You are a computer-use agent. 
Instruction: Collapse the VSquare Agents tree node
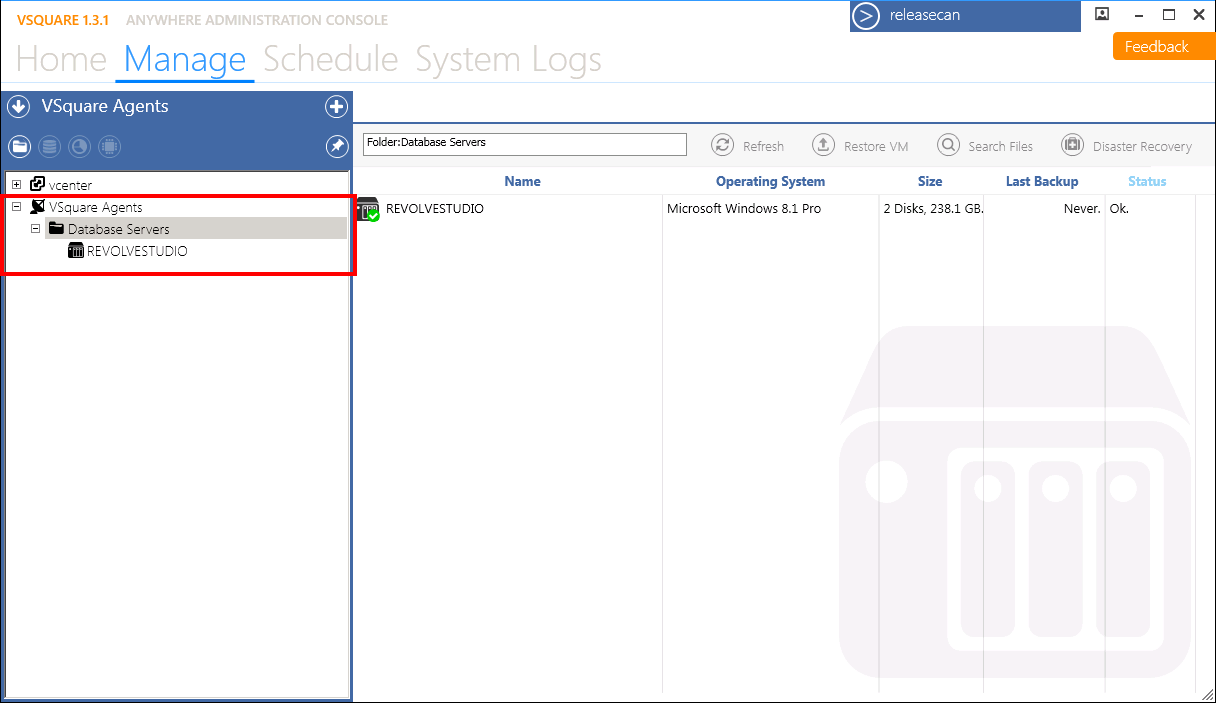point(17,207)
